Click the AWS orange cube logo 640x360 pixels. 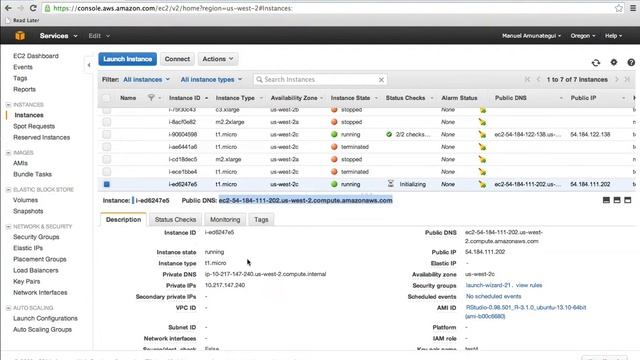click(x=20, y=36)
